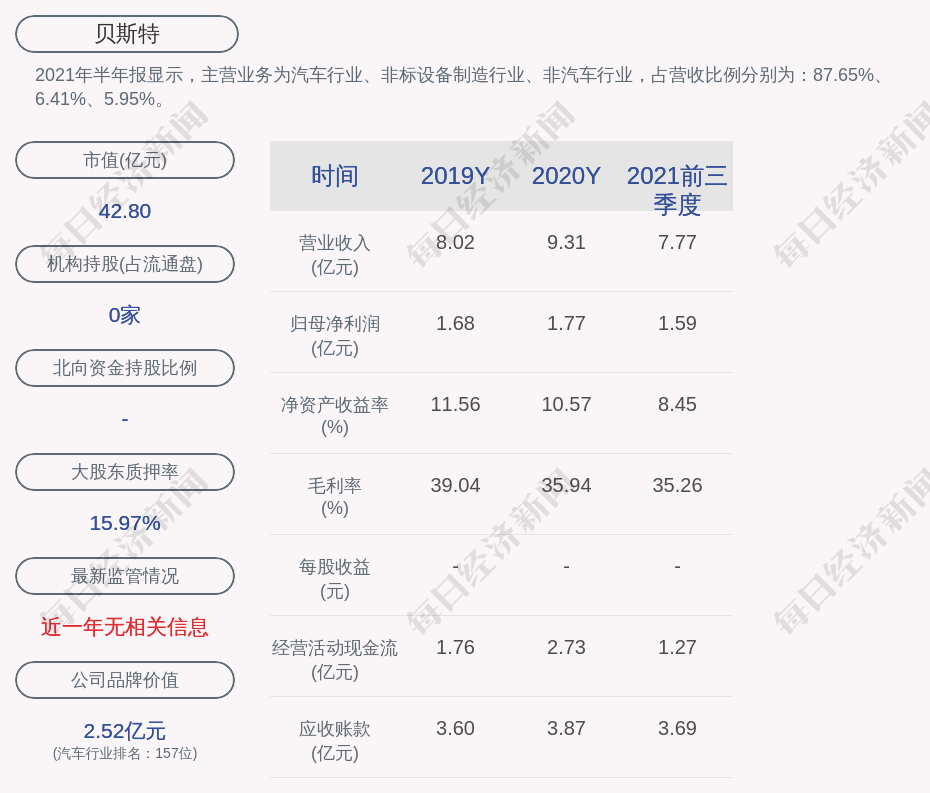Image resolution: width=930 pixels, height=793 pixels.
Task: Click the 大股东质押率 pill
Action: tap(125, 472)
